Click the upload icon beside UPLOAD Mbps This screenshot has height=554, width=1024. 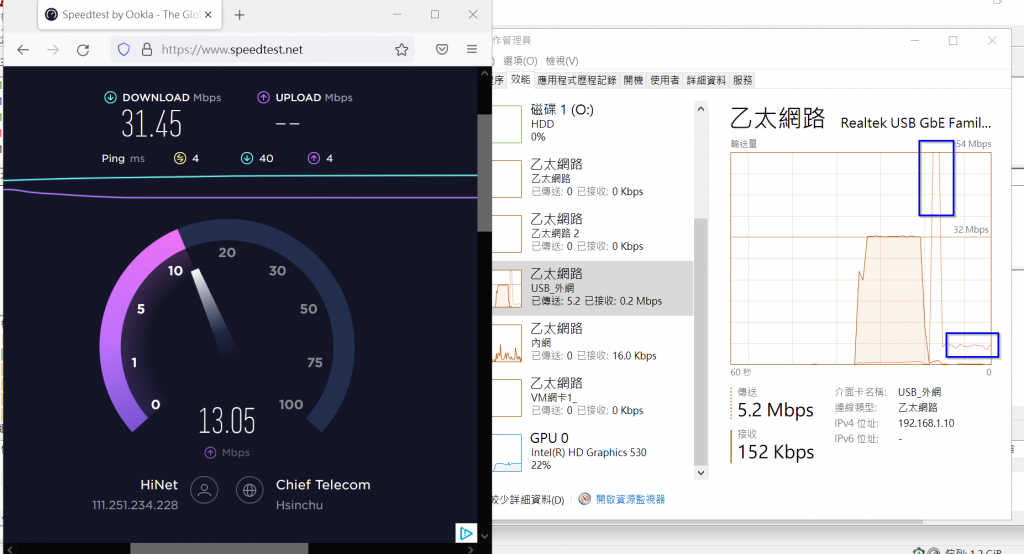[263, 97]
